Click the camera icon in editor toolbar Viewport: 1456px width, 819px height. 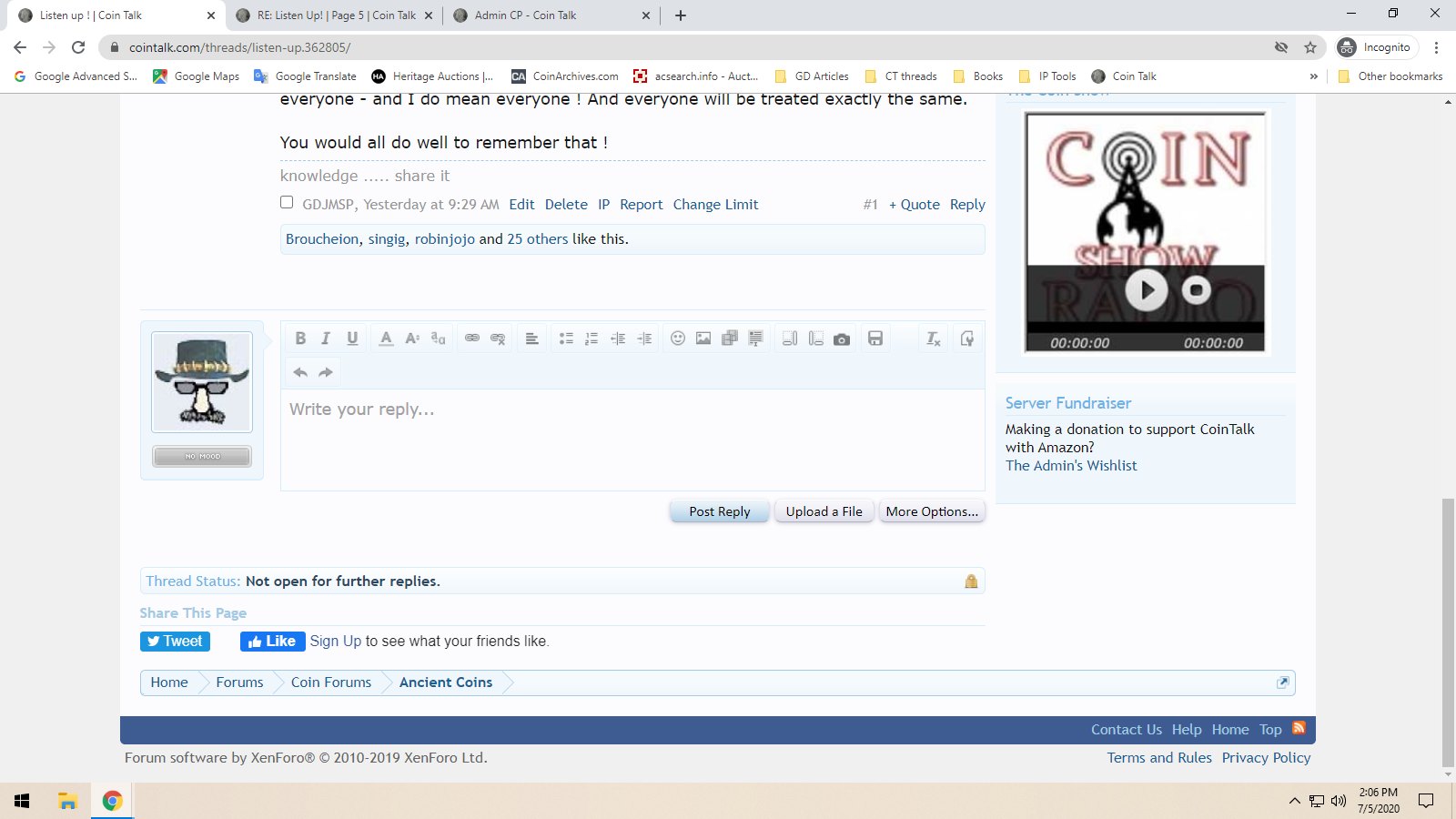842,339
